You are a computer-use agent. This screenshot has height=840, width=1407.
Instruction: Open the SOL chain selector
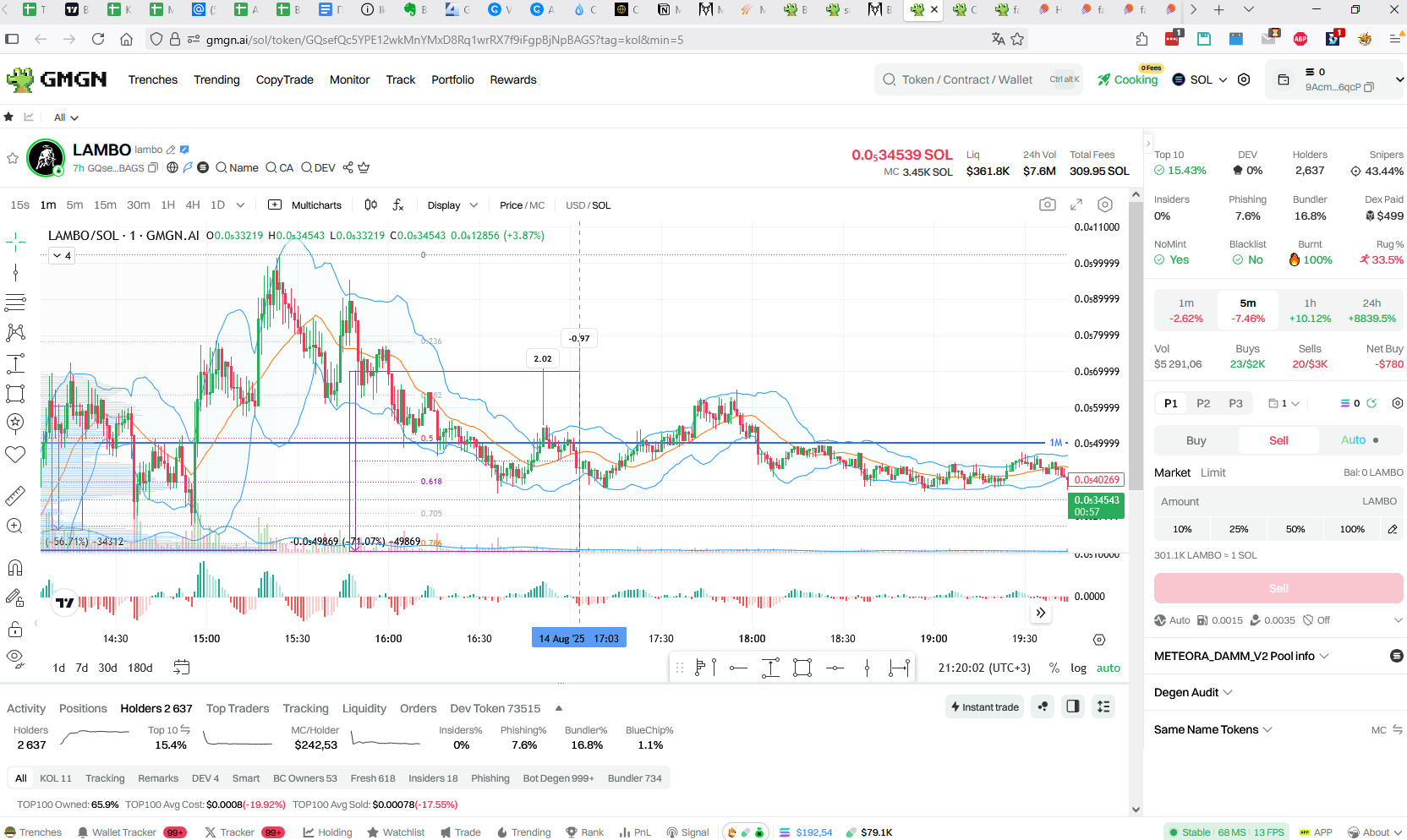coord(1200,79)
